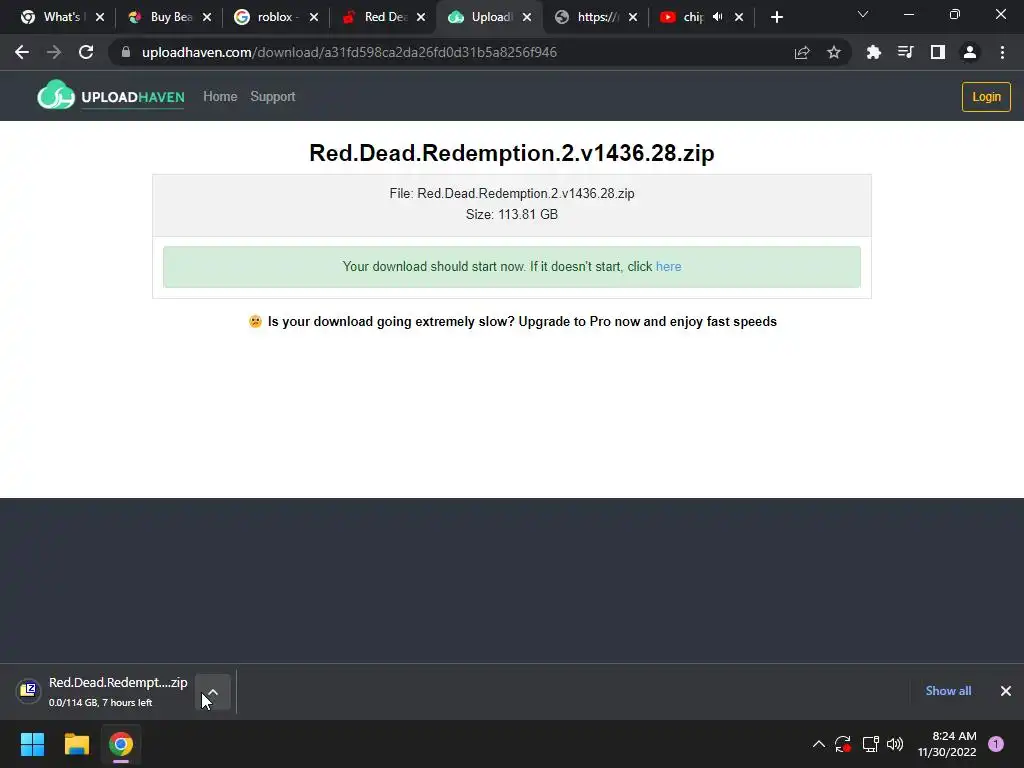The width and height of the screenshot is (1024, 768).
Task: Open the Chrome profile avatar
Action: [970, 52]
